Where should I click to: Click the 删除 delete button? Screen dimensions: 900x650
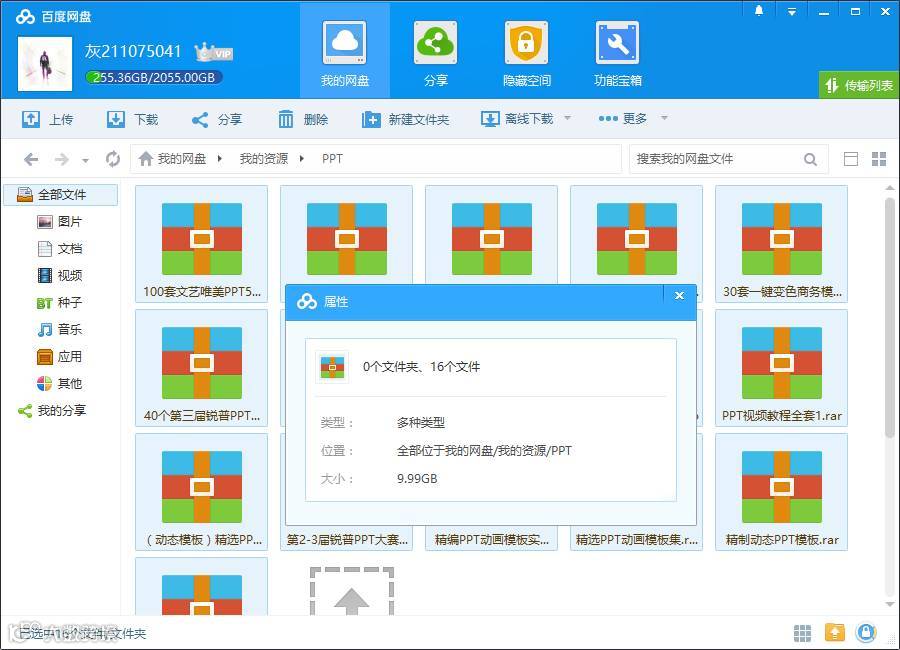tap(303, 119)
